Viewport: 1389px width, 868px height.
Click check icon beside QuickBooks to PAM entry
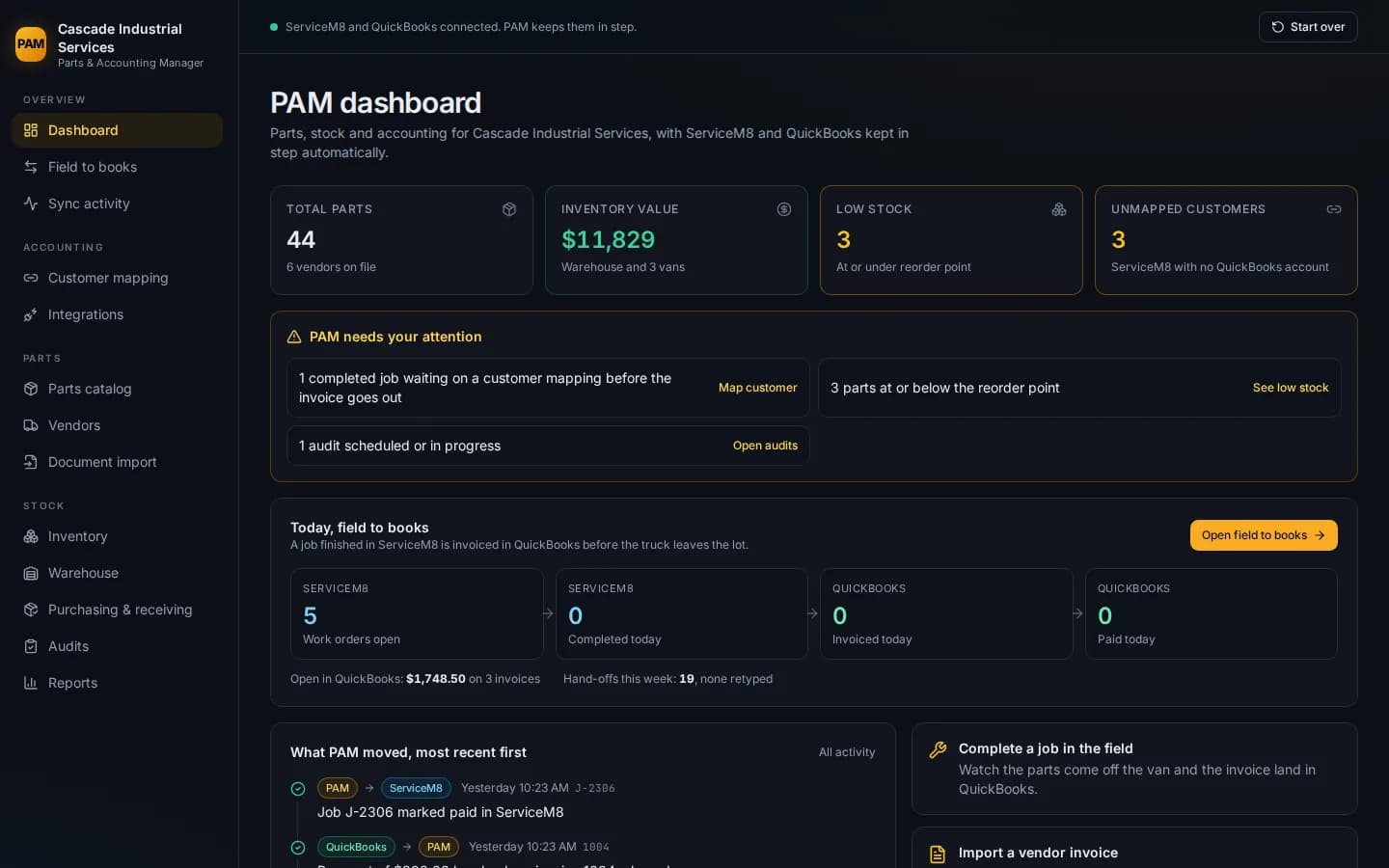pyautogui.click(x=298, y=848)
